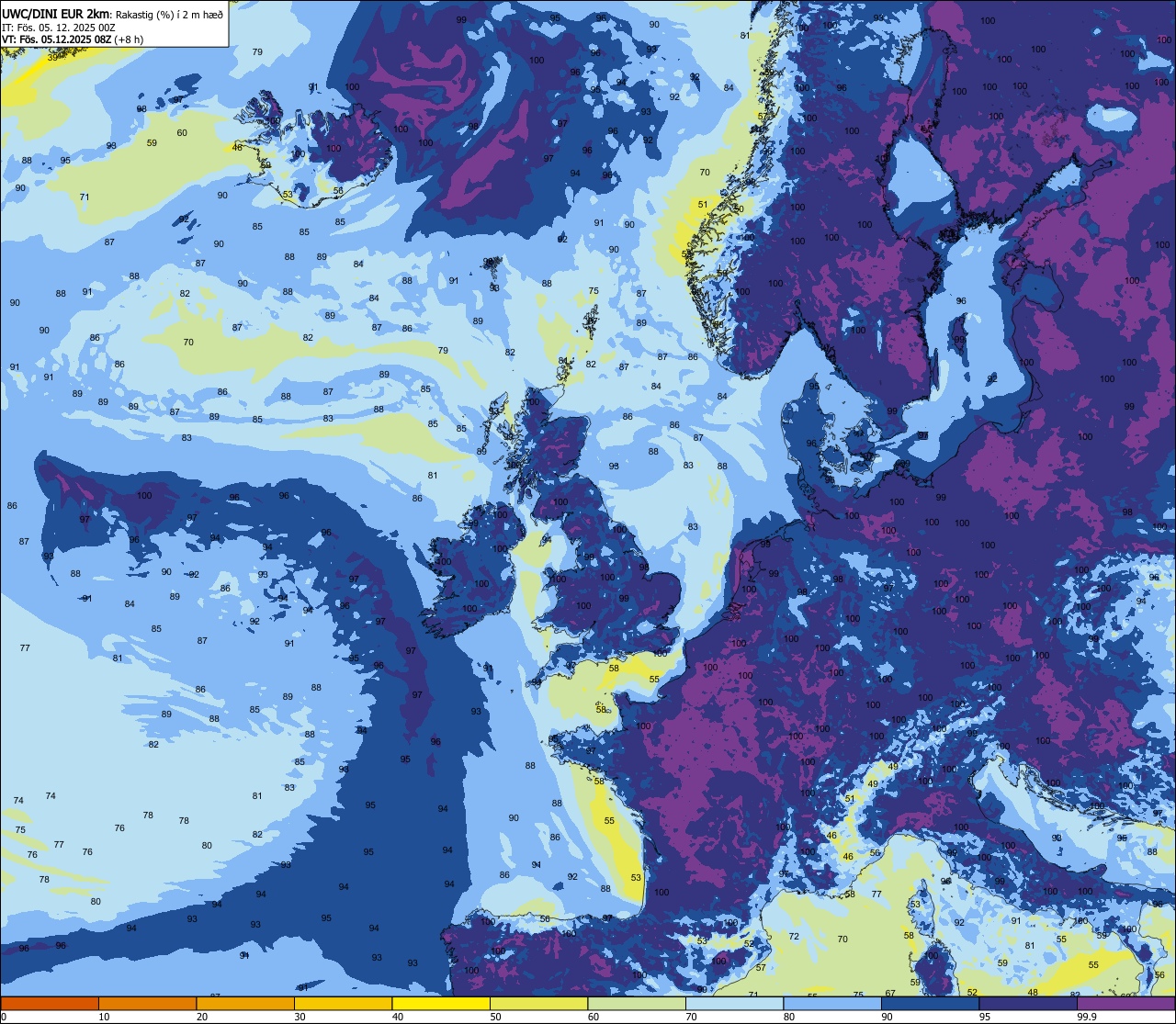This screenshot has width=1176, height=1024.
Task: Click the 'IT: Fös. 05. 12. 2025 00Z' line
Action: (59, 27)
